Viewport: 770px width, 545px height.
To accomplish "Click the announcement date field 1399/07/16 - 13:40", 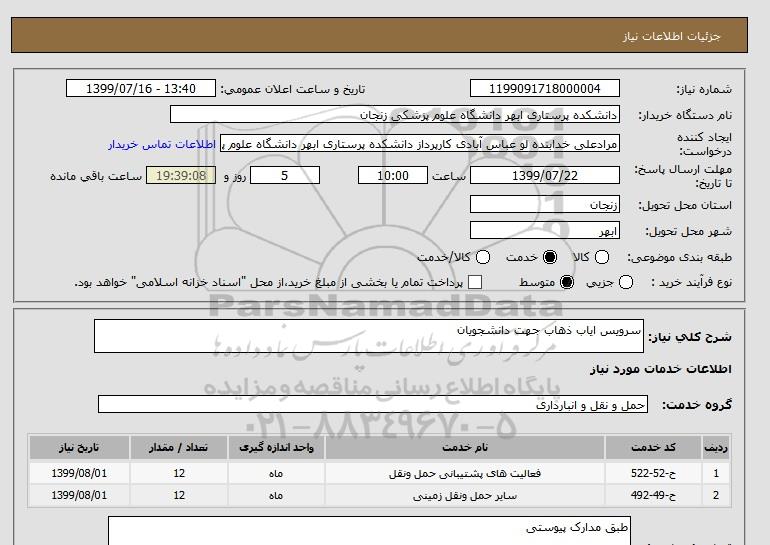I will 141,88.
